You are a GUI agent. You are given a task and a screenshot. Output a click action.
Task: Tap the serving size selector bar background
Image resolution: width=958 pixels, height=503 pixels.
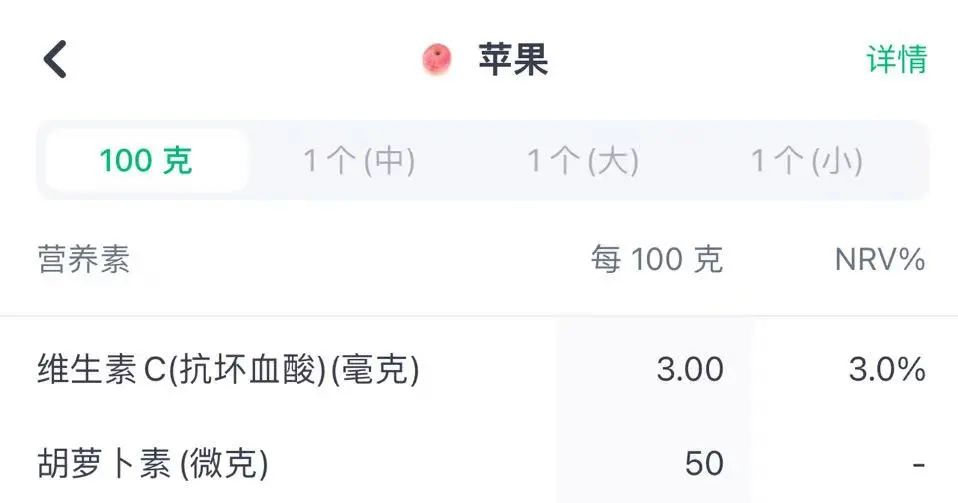click(483, 161)
